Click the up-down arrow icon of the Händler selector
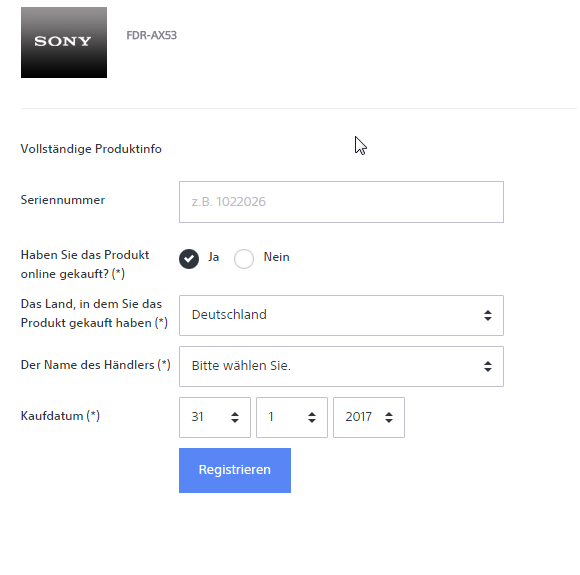Screen dimensions: 580x575 point(488,366)
